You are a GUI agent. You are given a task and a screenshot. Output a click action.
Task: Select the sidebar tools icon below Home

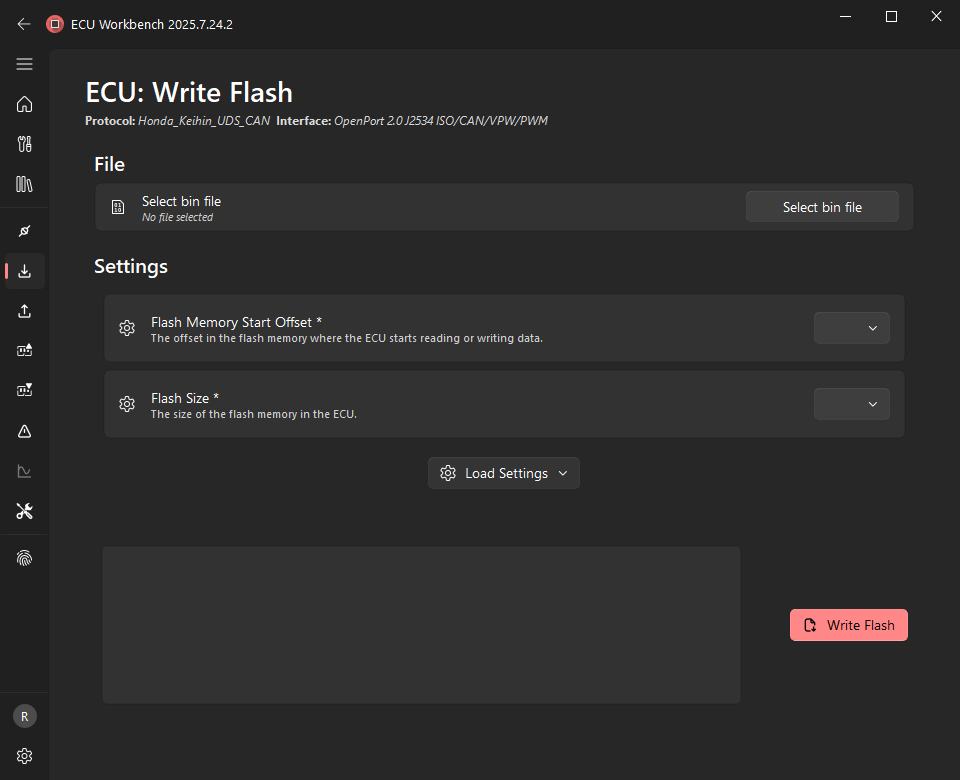point(24,144)
